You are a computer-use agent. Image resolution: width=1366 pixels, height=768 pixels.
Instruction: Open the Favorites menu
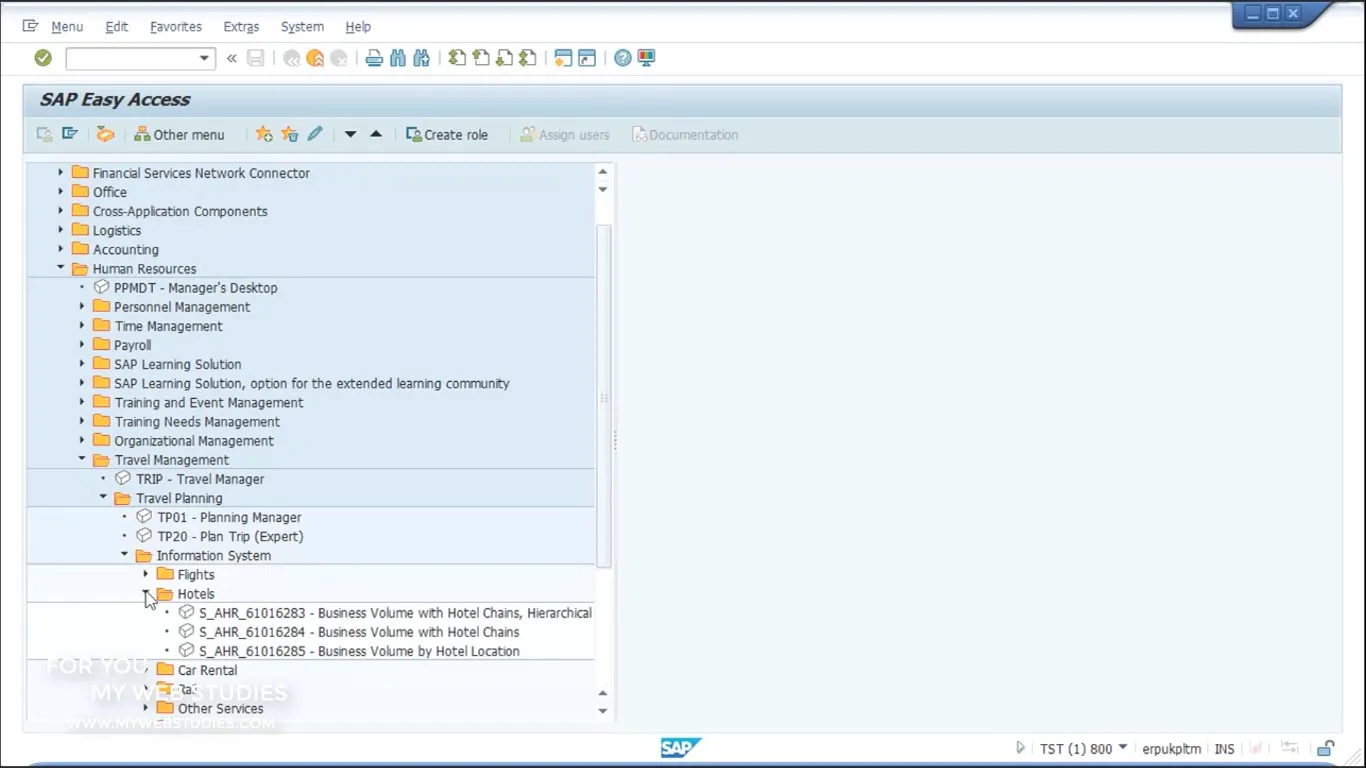(x=176, y=26)
